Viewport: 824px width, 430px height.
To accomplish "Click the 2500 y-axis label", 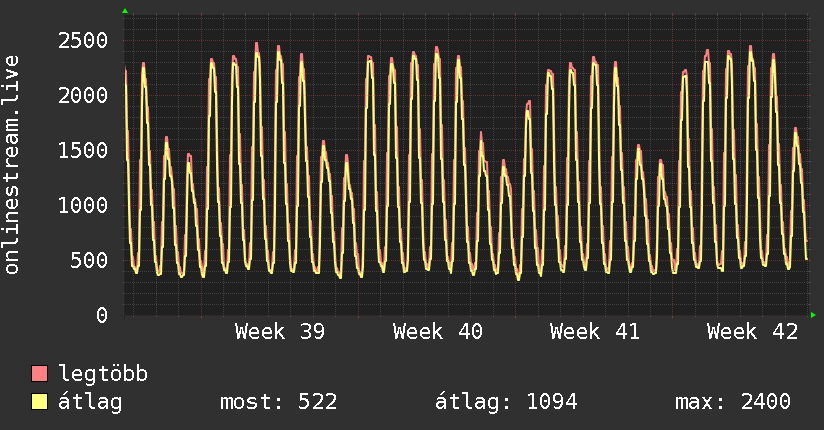I will 83,41.
